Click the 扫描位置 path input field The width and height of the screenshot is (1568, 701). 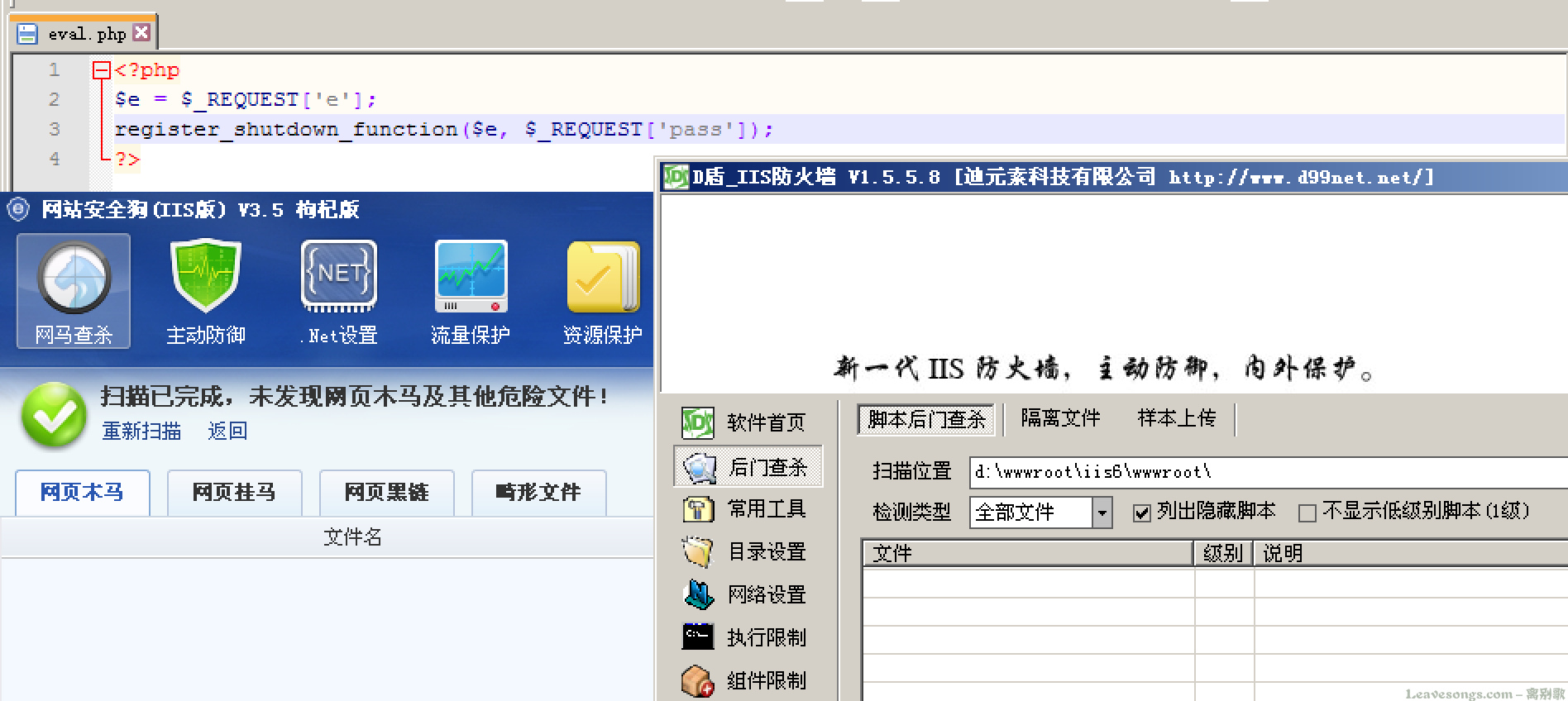(1269, 472)
